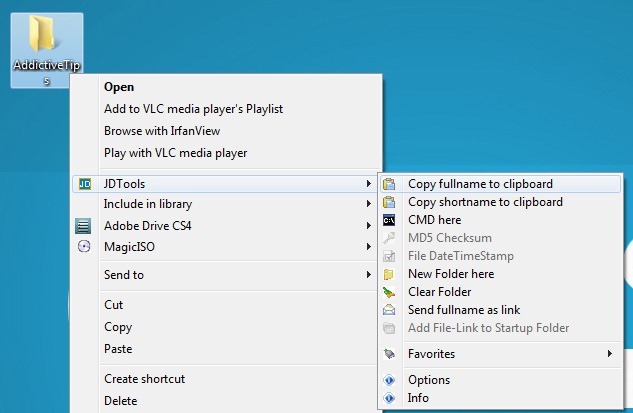Expand the Include in library submenu arrow
The image size is (633, 413).
tap(368, 204)
